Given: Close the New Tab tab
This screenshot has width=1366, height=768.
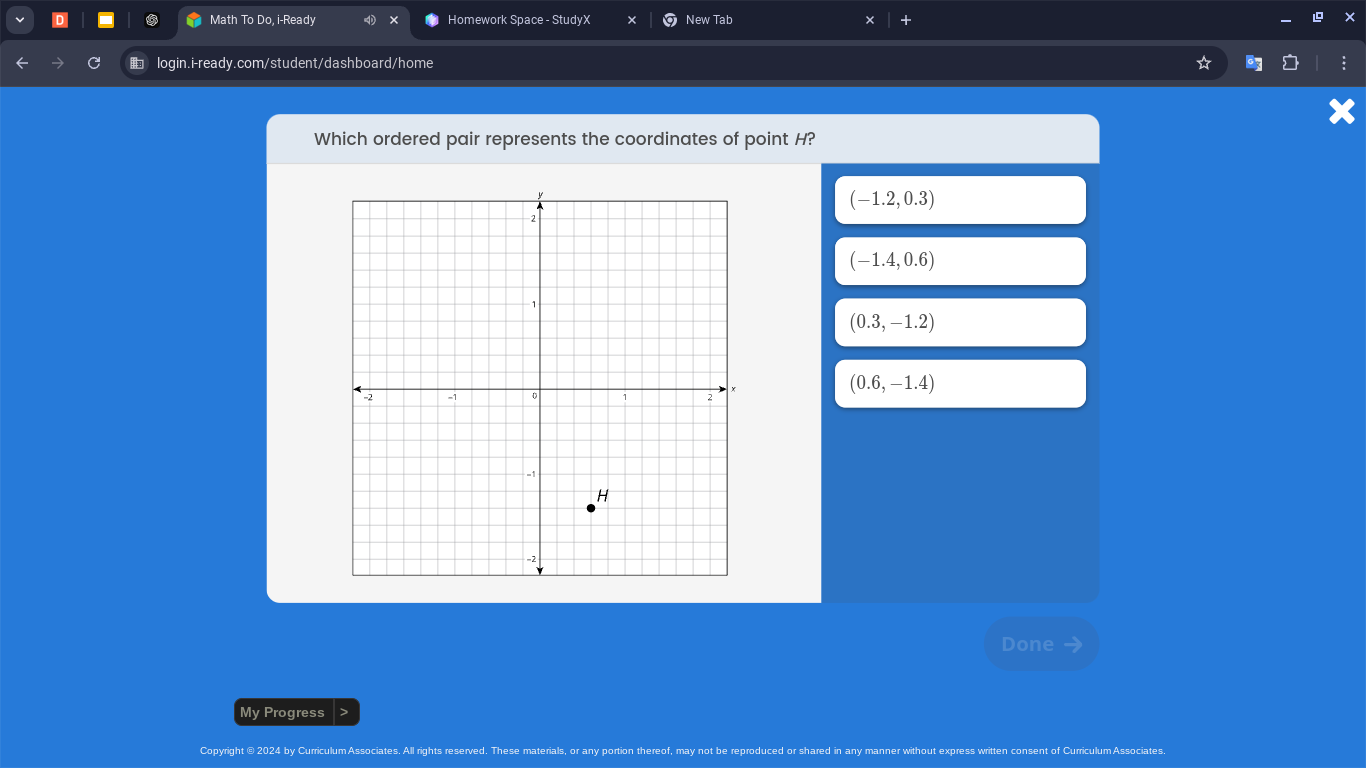Looking at the screenshot, I should pos(870,20).
